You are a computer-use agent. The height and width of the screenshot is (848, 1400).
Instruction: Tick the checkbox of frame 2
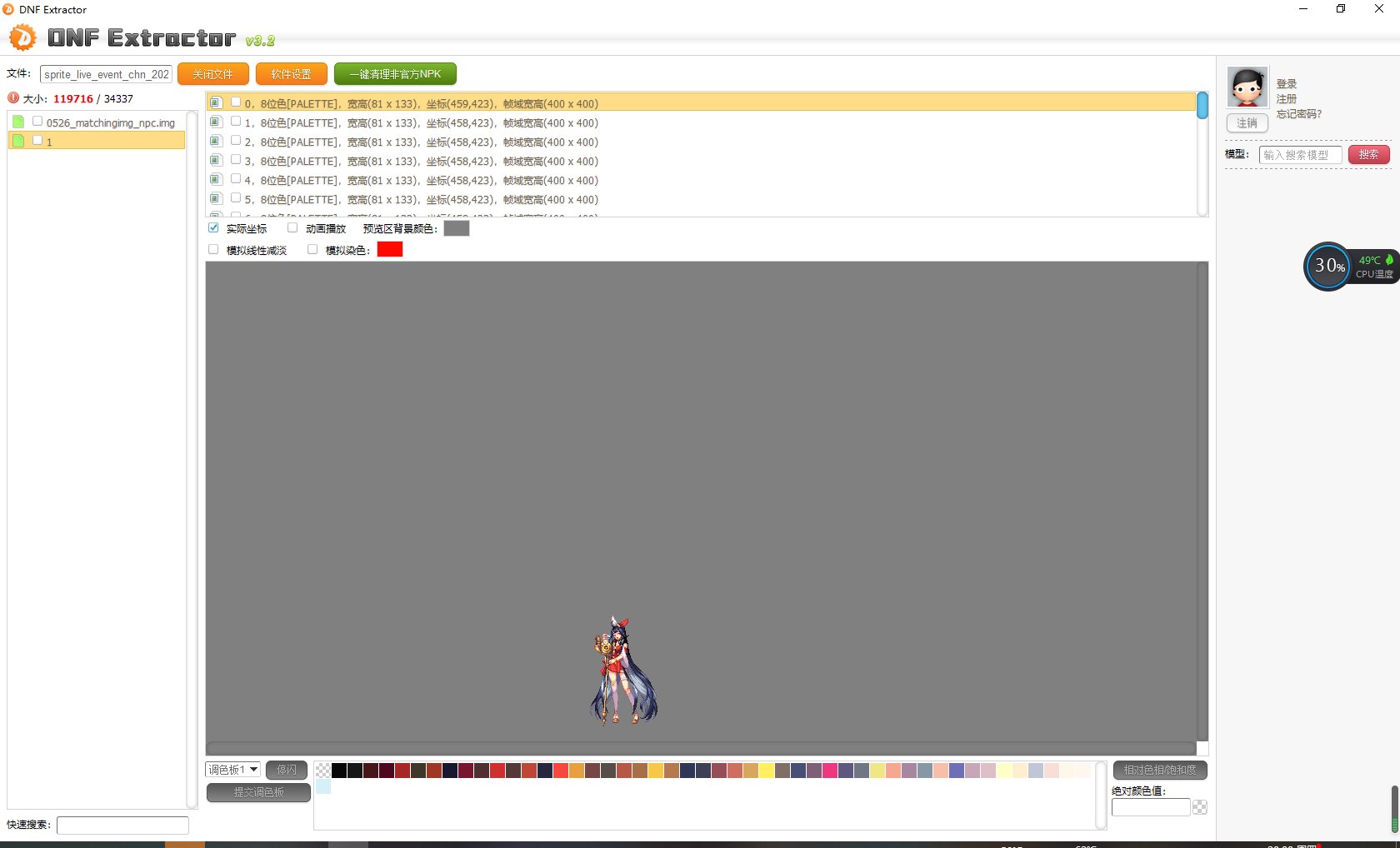point(236,141)
